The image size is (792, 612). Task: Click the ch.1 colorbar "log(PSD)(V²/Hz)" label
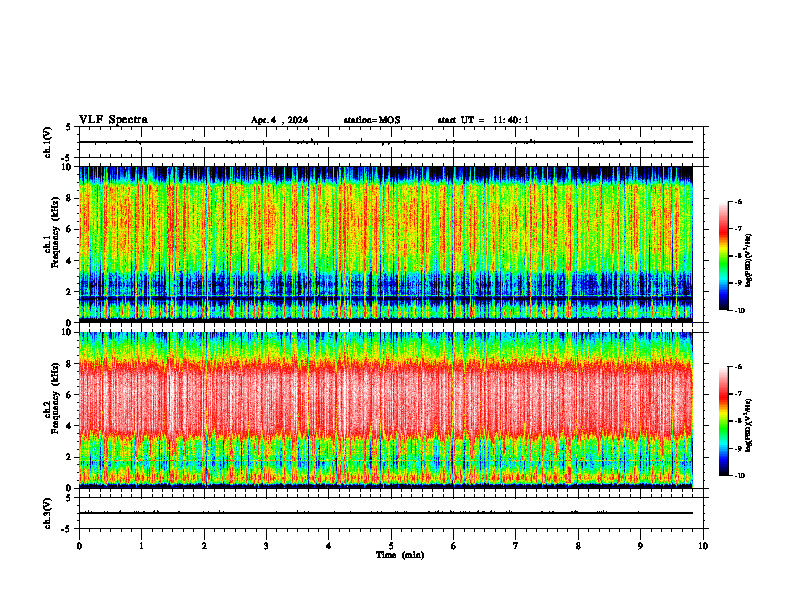(749, 260)
